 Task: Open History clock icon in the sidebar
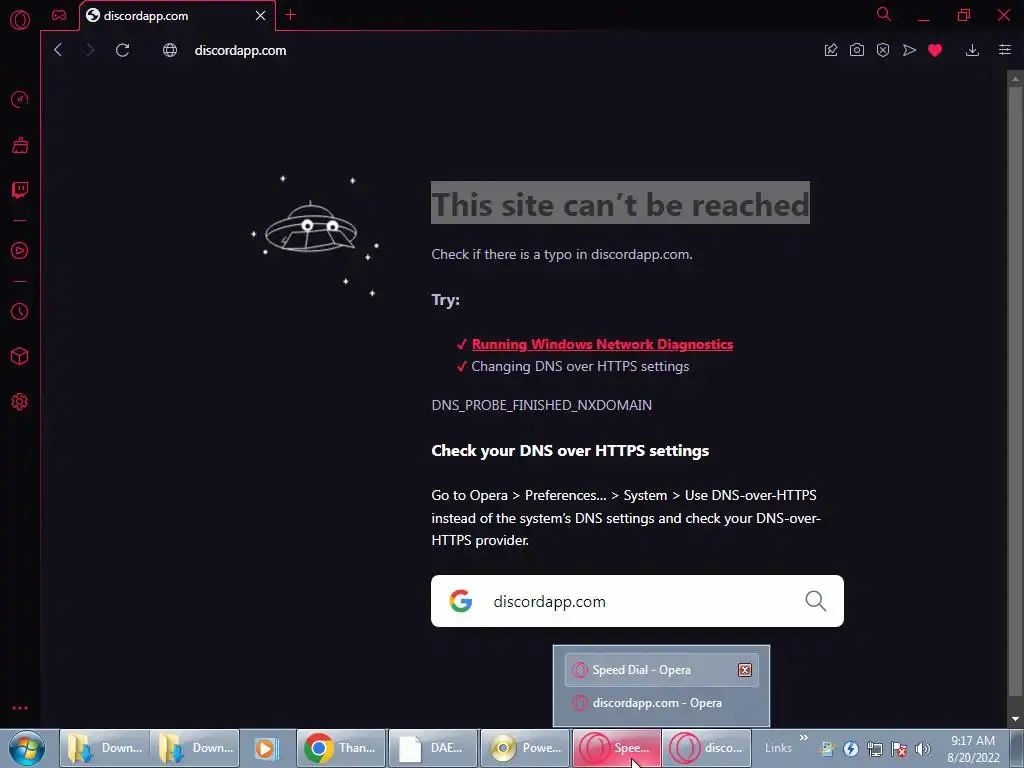[20, 312]
